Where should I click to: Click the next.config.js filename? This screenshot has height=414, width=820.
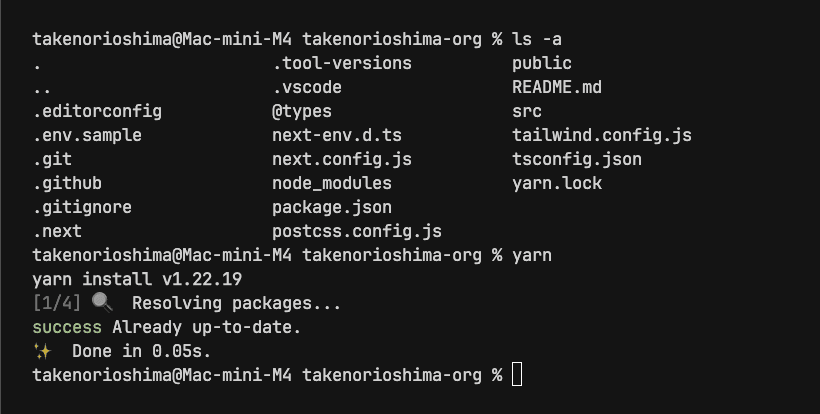(x=342, y=159)
